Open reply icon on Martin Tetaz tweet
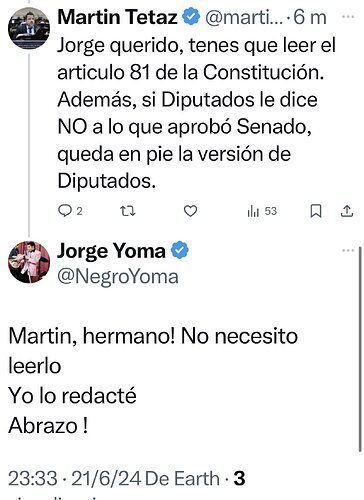 pyautogui.click(x=64, y=211)
